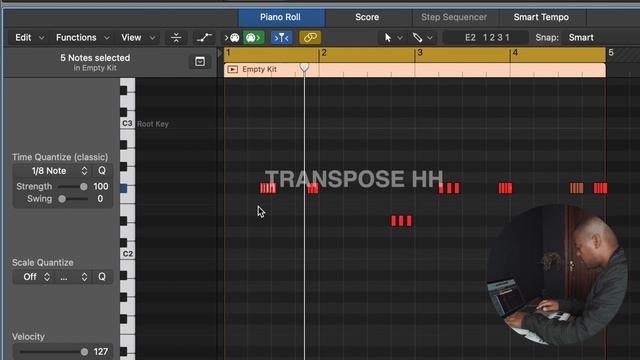Click bar 3 in the ruler
Image resolution: width=640 pixels, height=360 pixels.
420,53
